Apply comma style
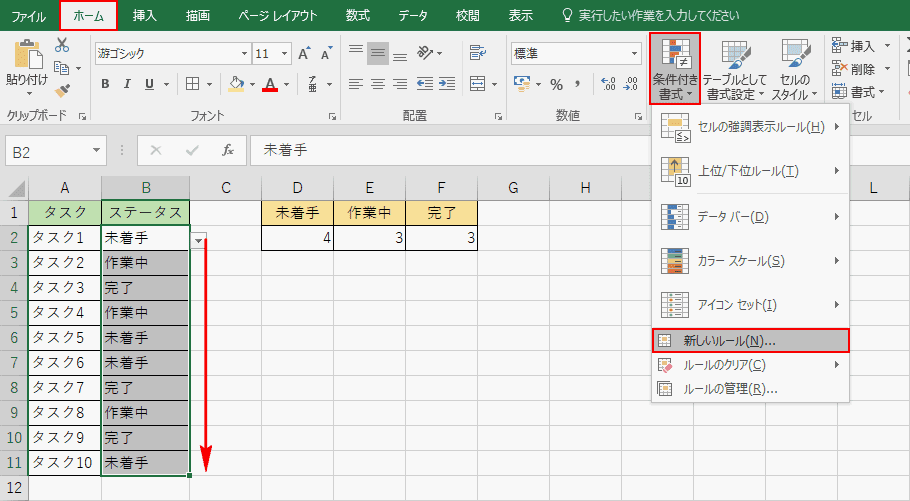Image resolution: width=910 pixels, height=501 pixels. 577,85
